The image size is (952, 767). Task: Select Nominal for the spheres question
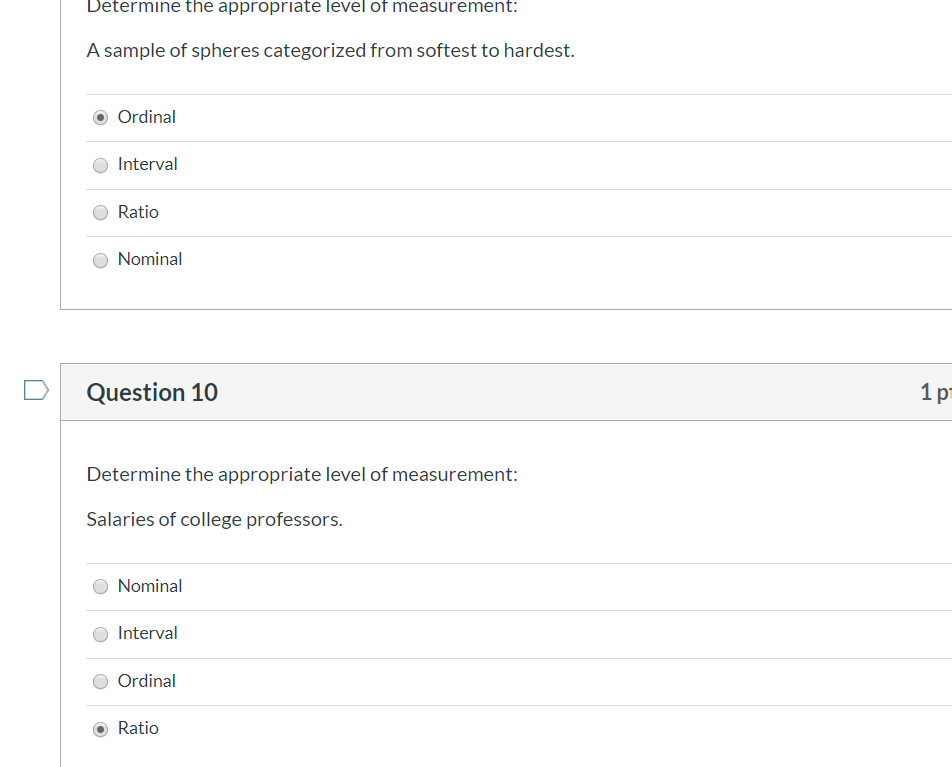(100, 260)
